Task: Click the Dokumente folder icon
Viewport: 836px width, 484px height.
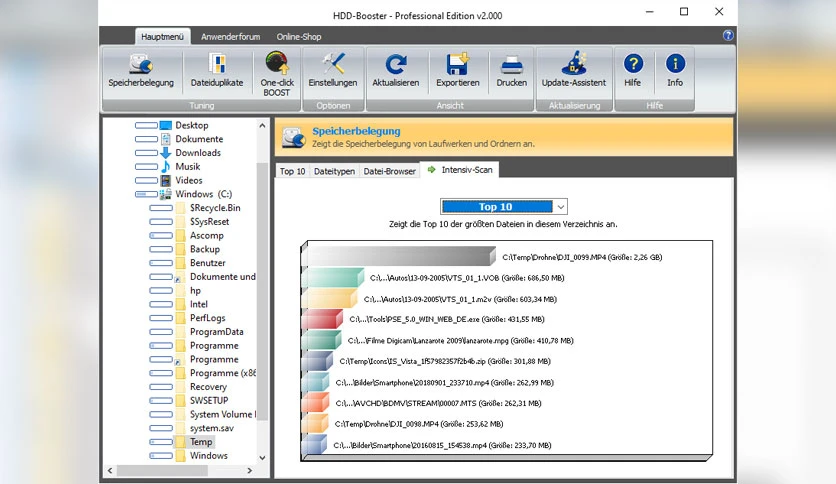Action: pyautogui.click(x=166, y=139)
